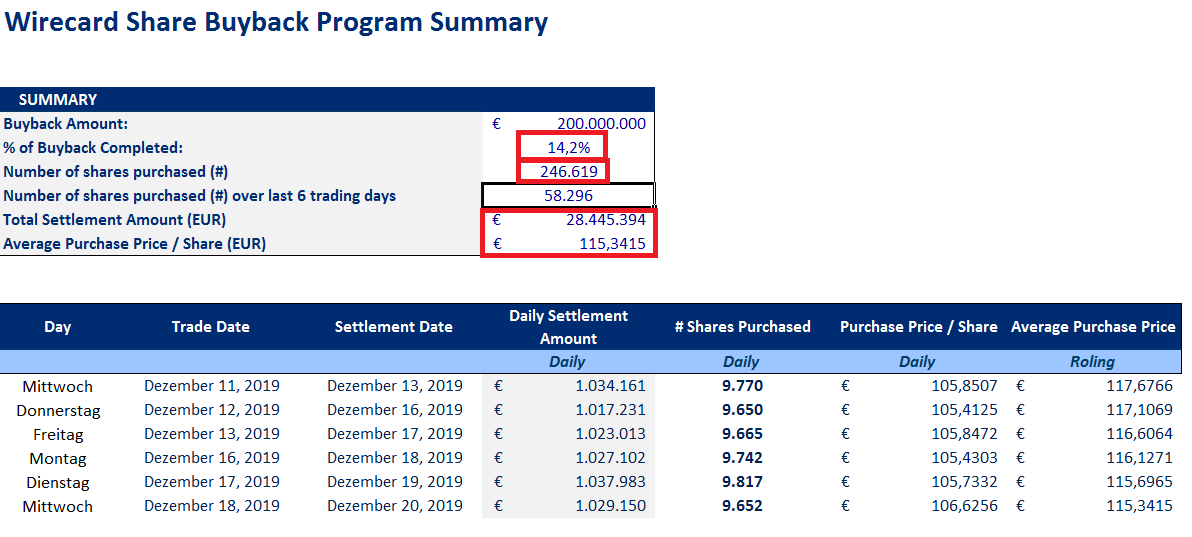
Task: Click trade date Dezember 11, 2019
Action: coord(211,386)
